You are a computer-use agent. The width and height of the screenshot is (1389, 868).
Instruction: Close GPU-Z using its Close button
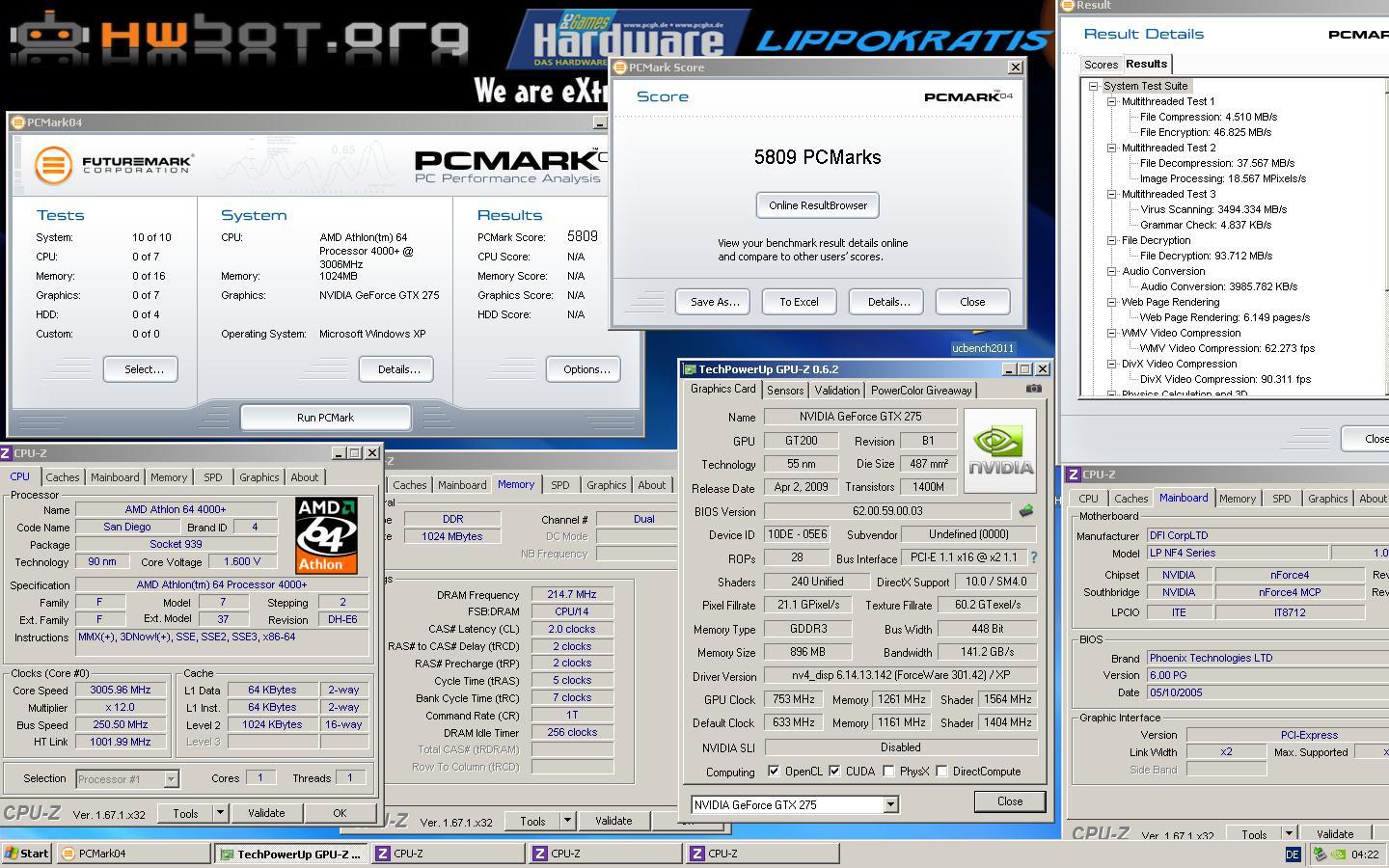pyautogui.click(x=1010, y=801)
